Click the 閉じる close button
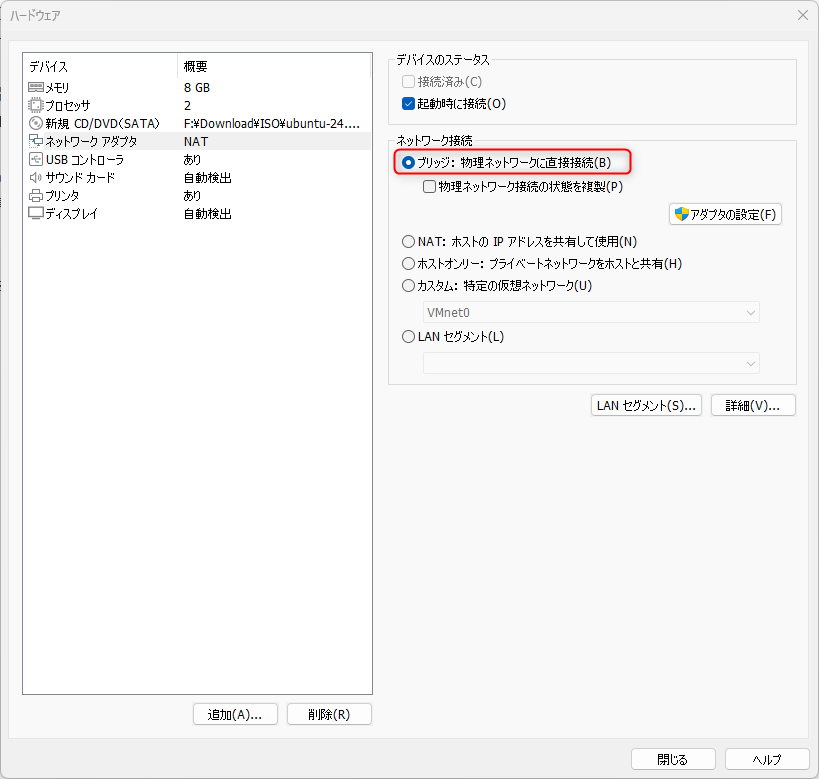Image resolution: width=819 pixels, height=779 pixels. pyautogui.click(x=673, y=759)
